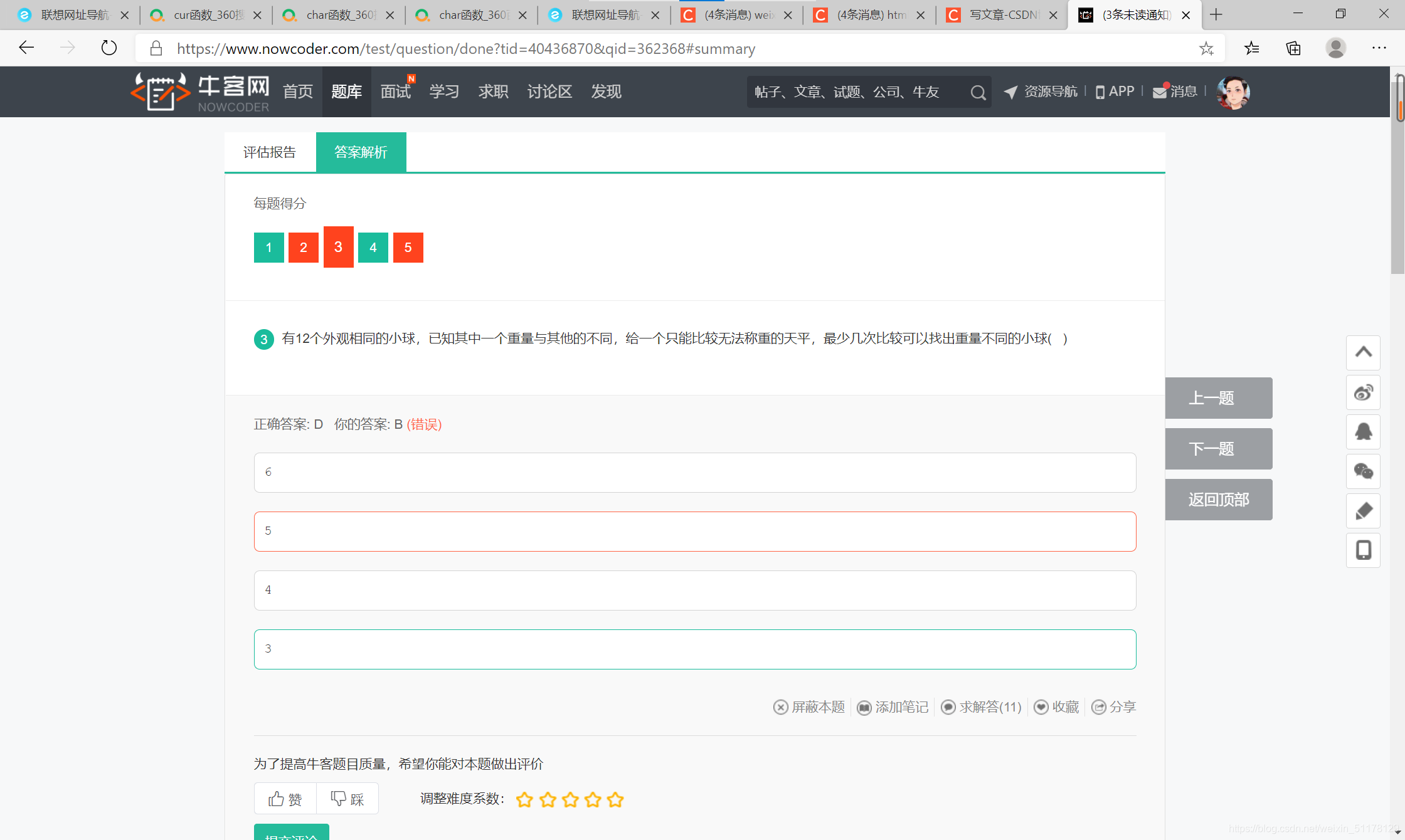The height and width of the screenshot is (840, 1405).
Task: Set difficulty to three stars
Action: tap(570, 799)
